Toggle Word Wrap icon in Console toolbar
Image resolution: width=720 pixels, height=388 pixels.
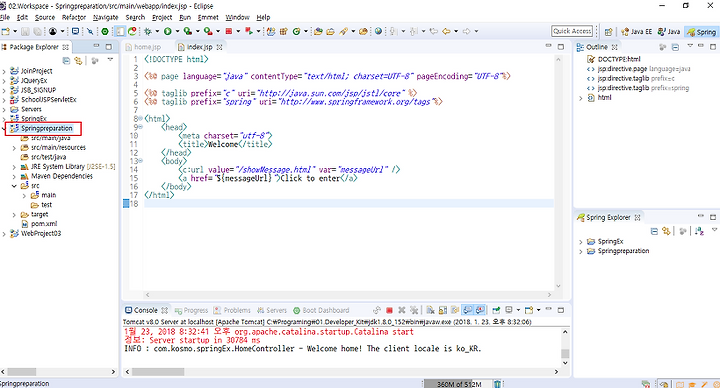pyautogui.click(x=455, y=310)
